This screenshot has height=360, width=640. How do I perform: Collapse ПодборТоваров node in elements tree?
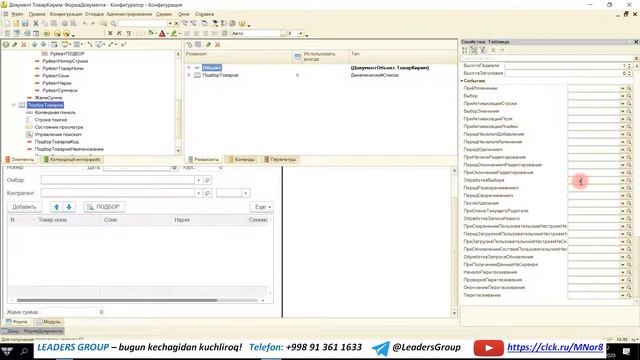coord(14,105)
